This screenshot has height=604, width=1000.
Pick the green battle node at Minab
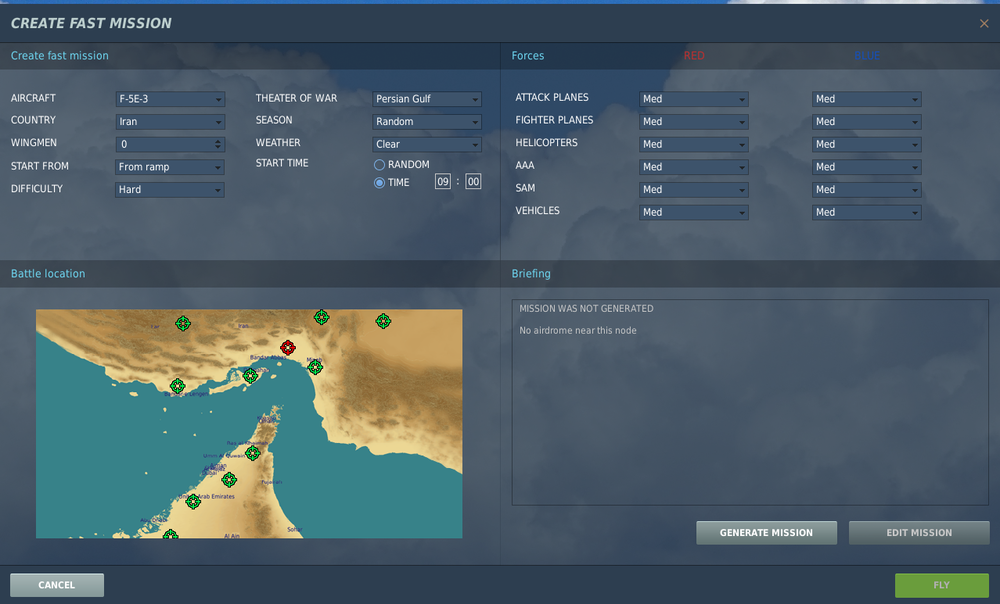[315, 367]
